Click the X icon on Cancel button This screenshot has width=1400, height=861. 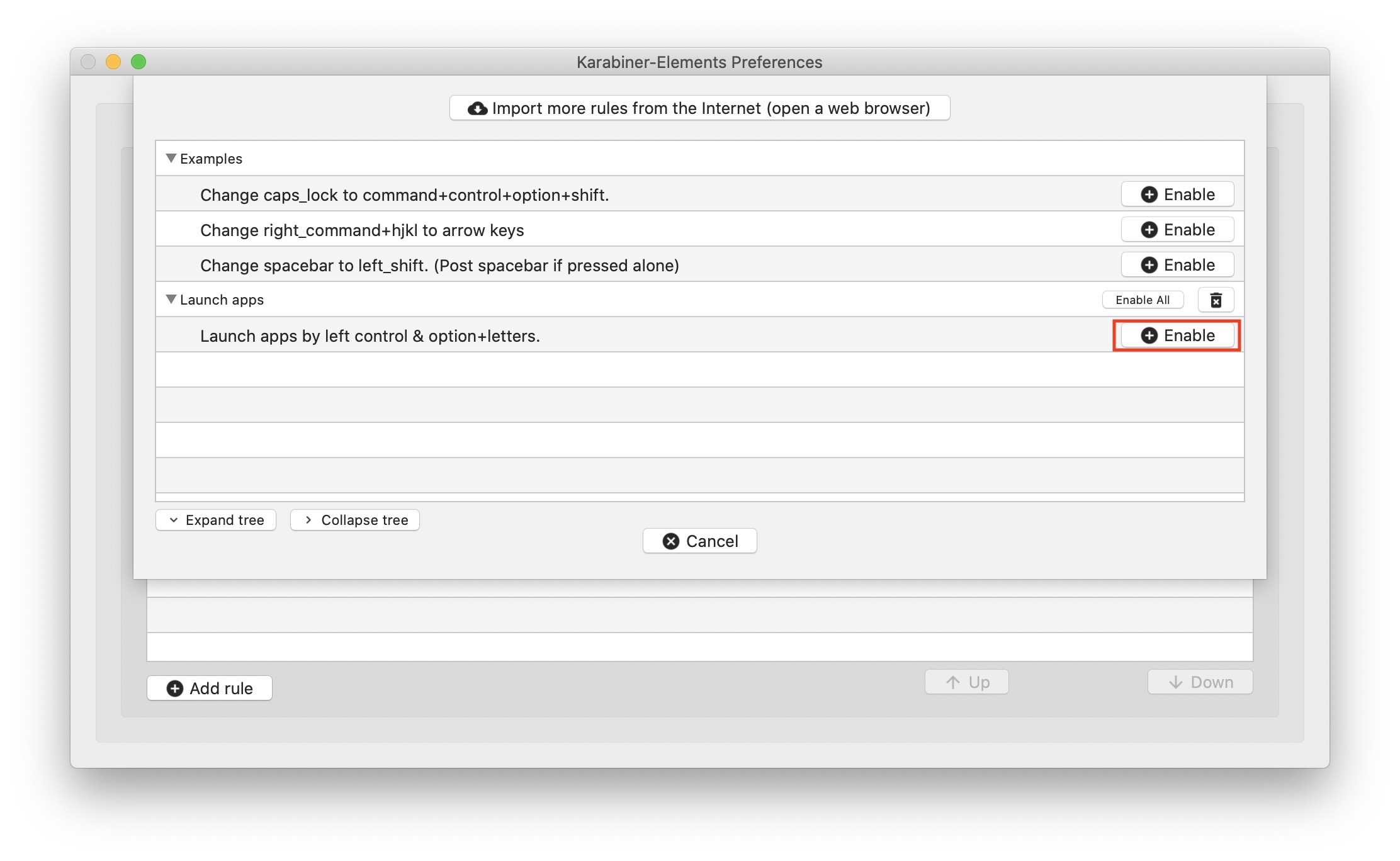tap(671, 541)
